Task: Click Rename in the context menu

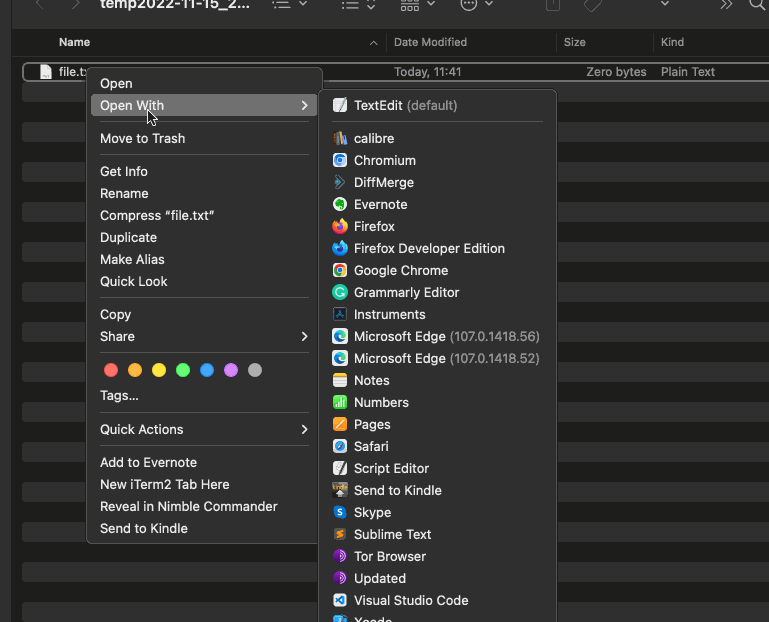Action: (x=204, y=194)
